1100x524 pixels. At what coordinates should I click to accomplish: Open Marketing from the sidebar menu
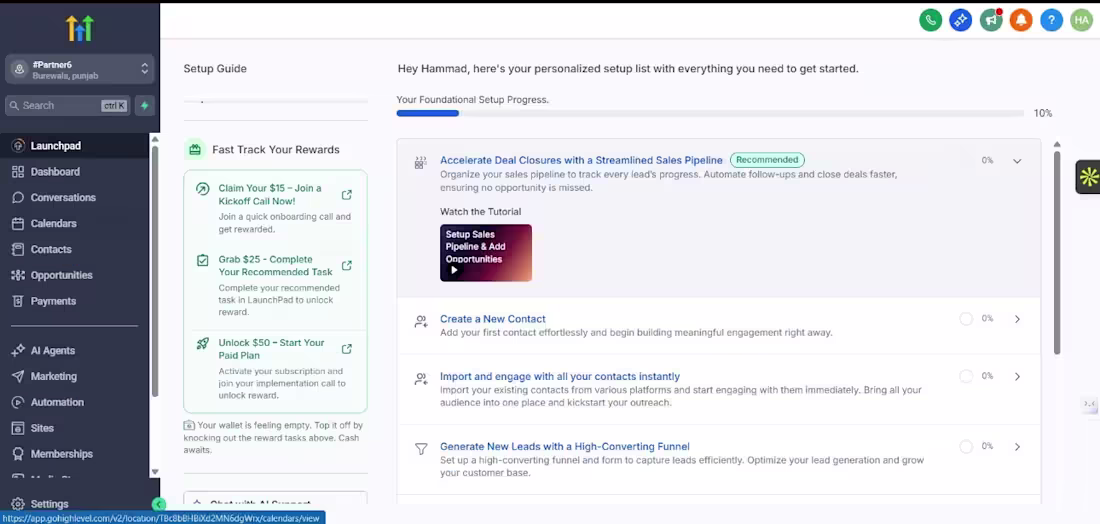[54, 377]
